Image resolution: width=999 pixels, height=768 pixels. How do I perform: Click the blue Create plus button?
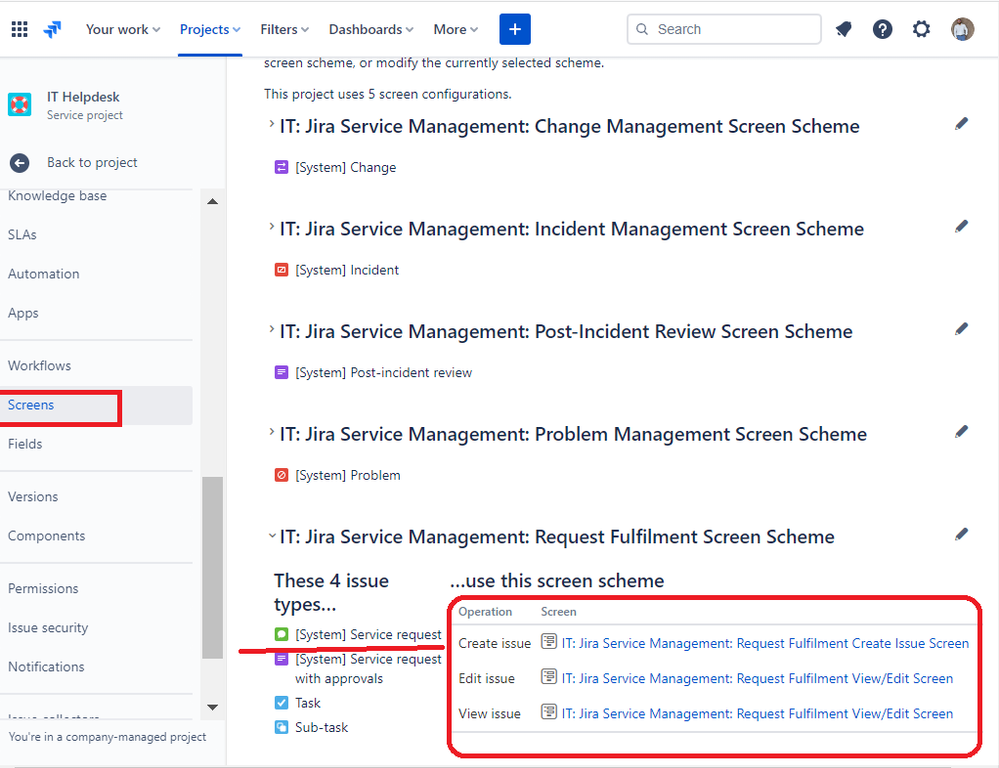point(515,29)
